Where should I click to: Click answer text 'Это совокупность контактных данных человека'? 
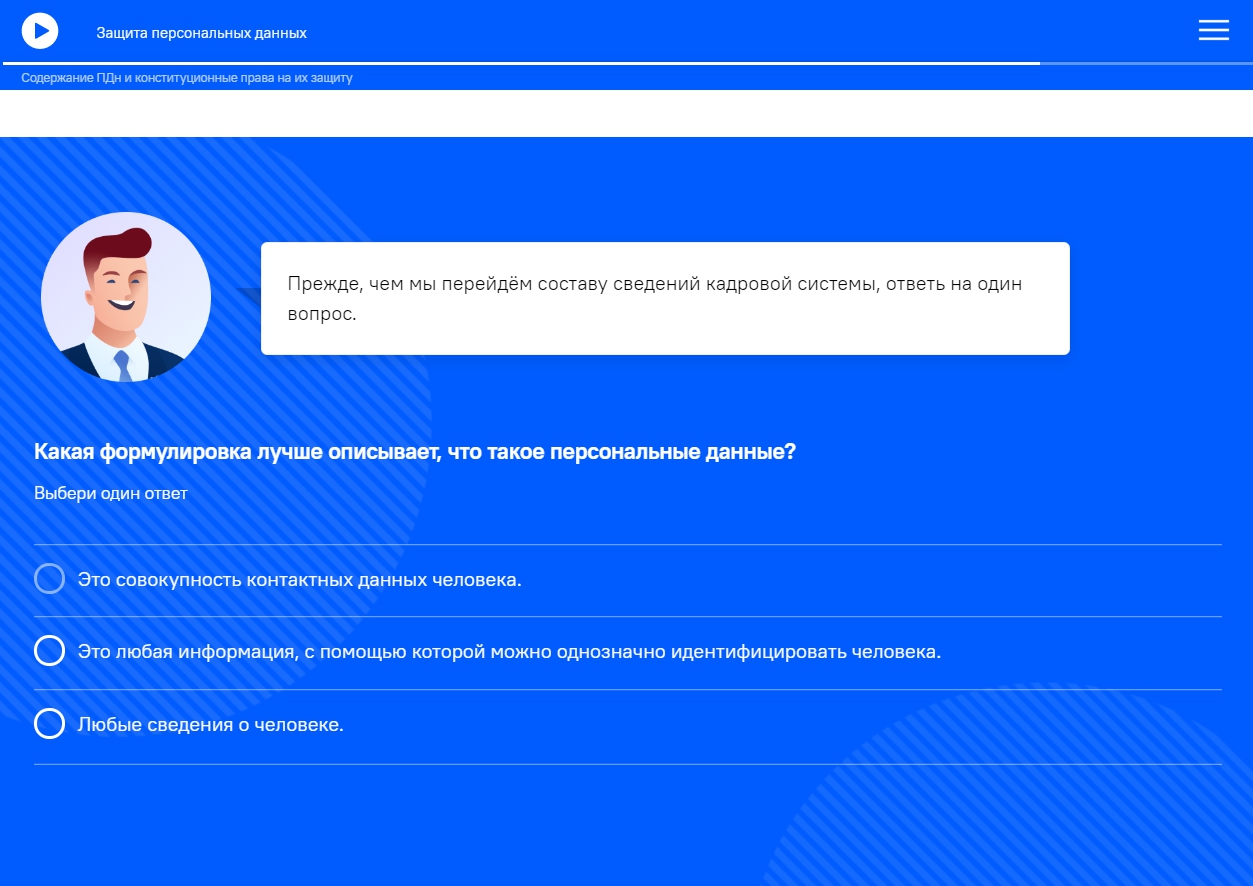point(299,580)
